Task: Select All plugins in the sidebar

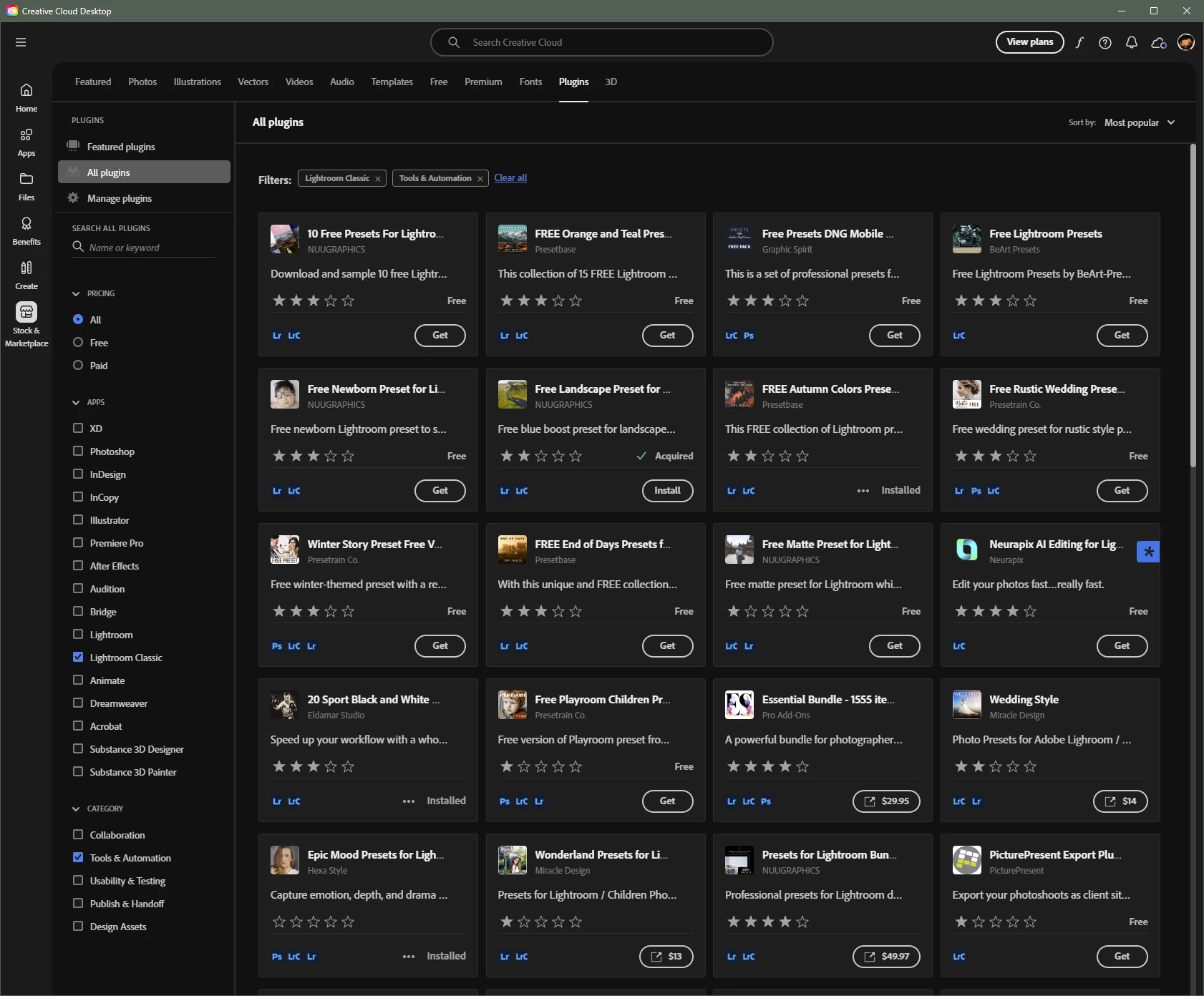Action: pyautogui.click(x=144, y=172)
